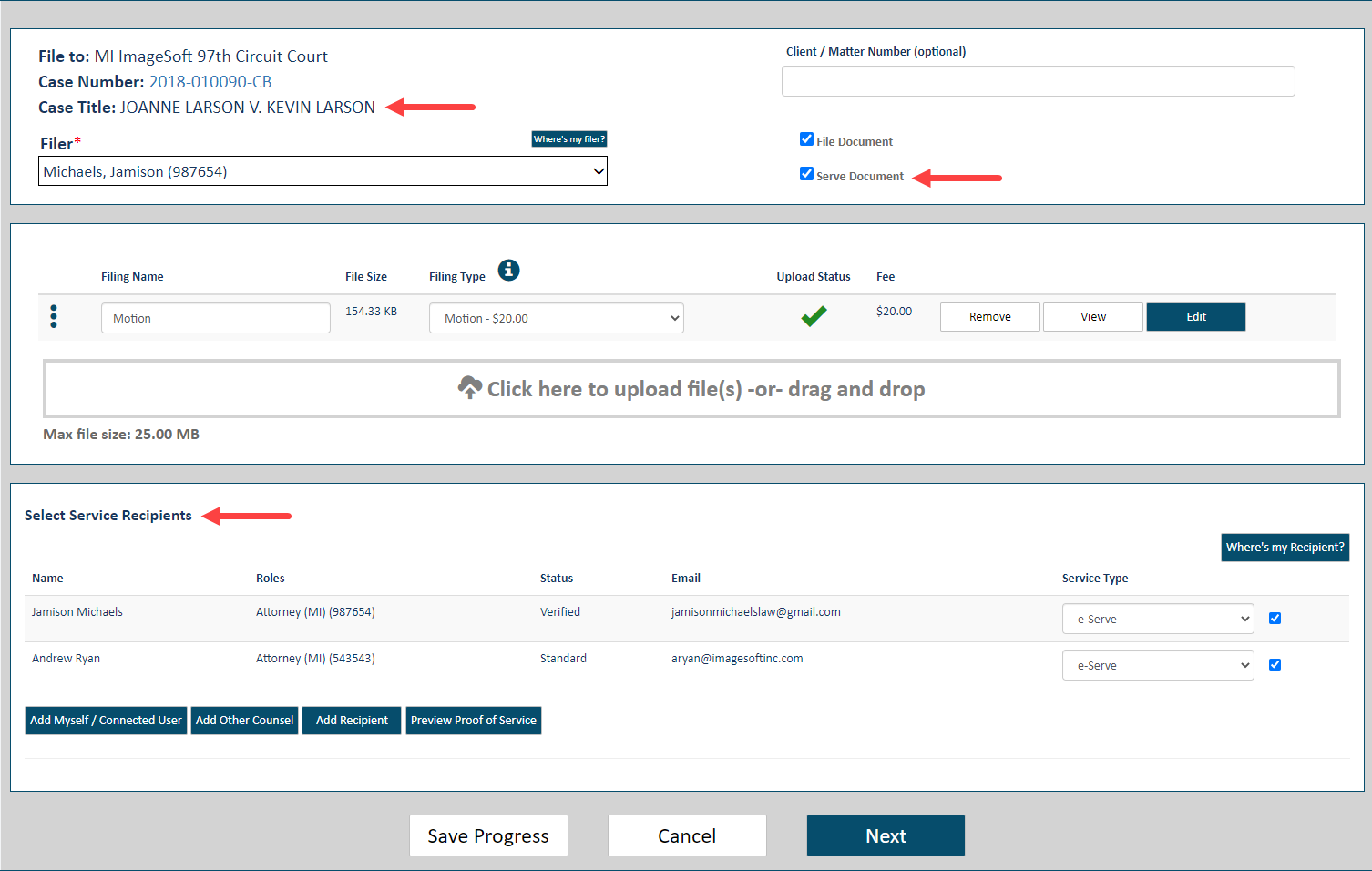Click recipient name Jamison Michaels

[x=77, y=612]
